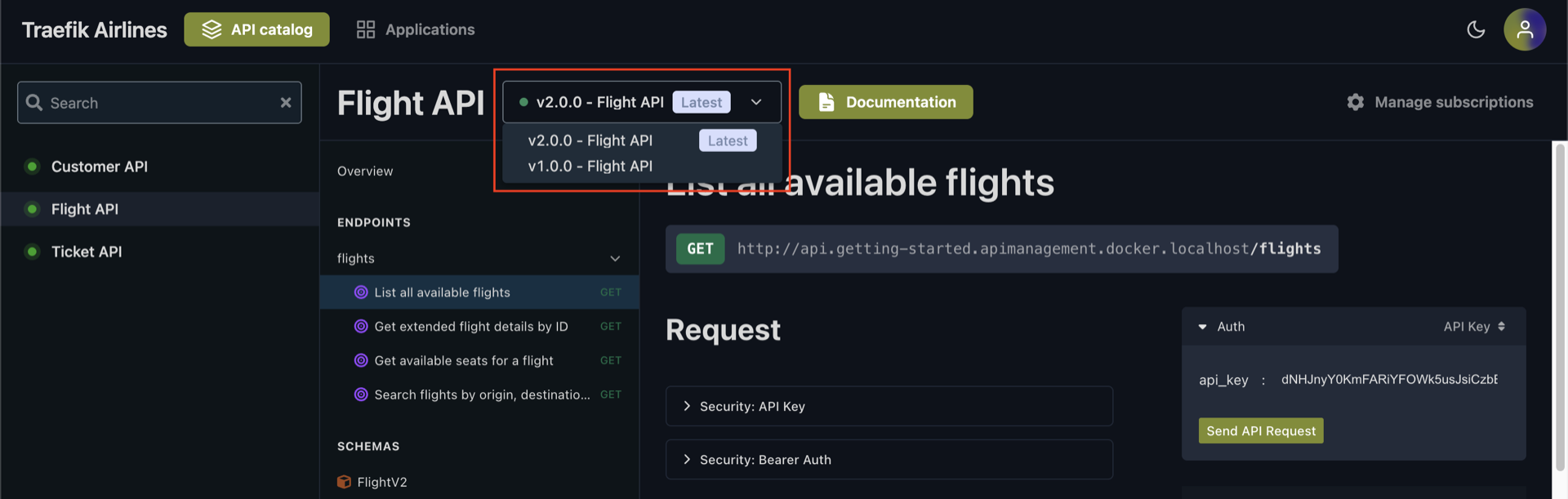Viewport: 1568px width, 499px height.
Task: Select Search flights by origin, destination endpoint
Action: (479, 394)
